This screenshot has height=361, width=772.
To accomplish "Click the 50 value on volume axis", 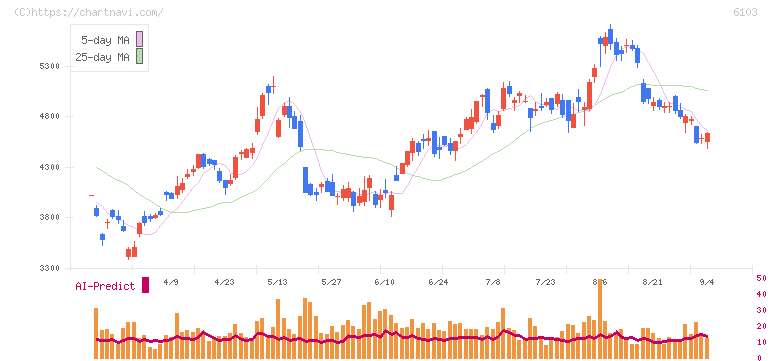I will (x=761, y=278).
